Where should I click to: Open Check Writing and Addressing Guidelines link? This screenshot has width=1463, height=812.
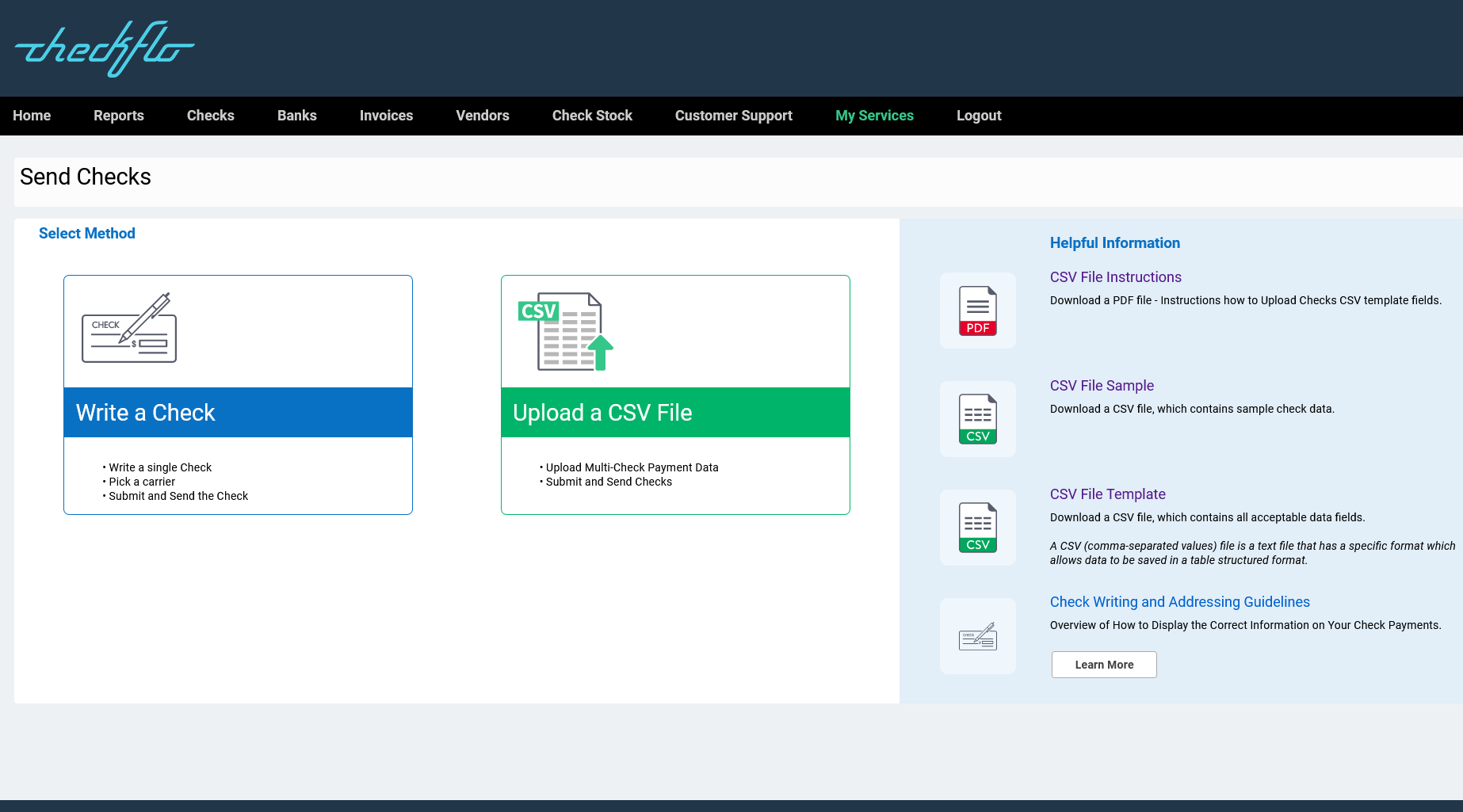click(1180, 602)
